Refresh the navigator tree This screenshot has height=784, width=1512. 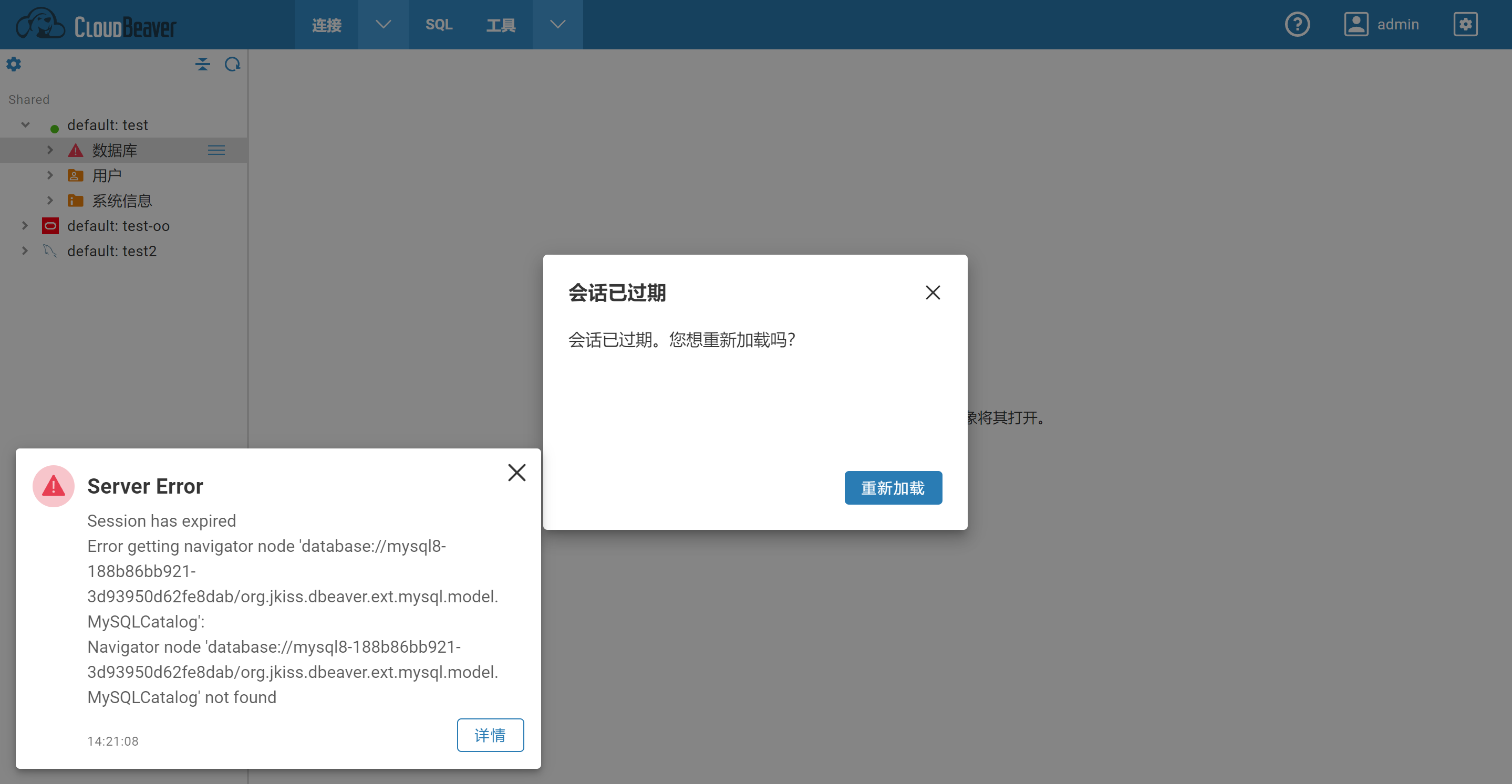232,64
